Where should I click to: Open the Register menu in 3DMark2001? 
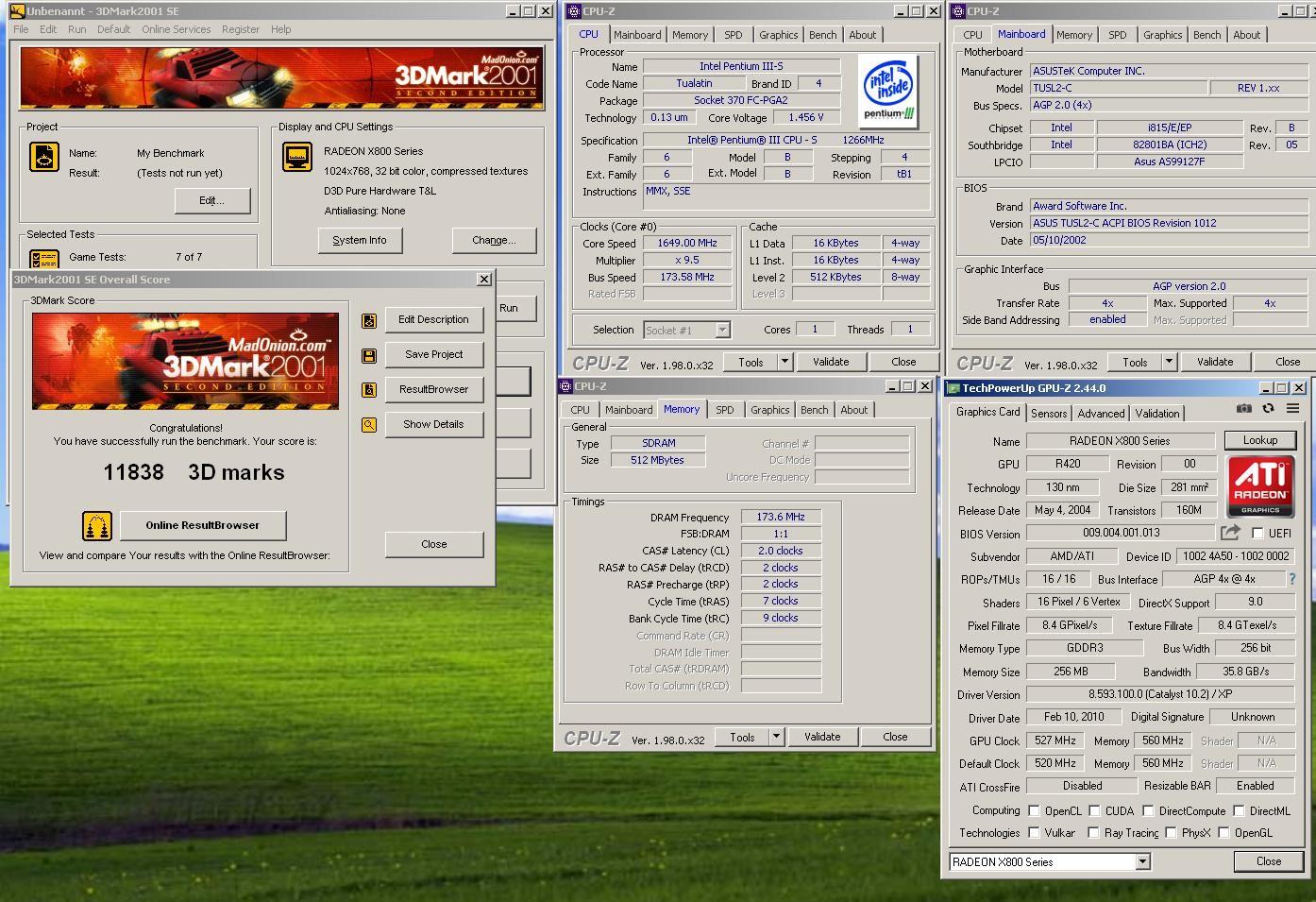(x=241, y=29)
